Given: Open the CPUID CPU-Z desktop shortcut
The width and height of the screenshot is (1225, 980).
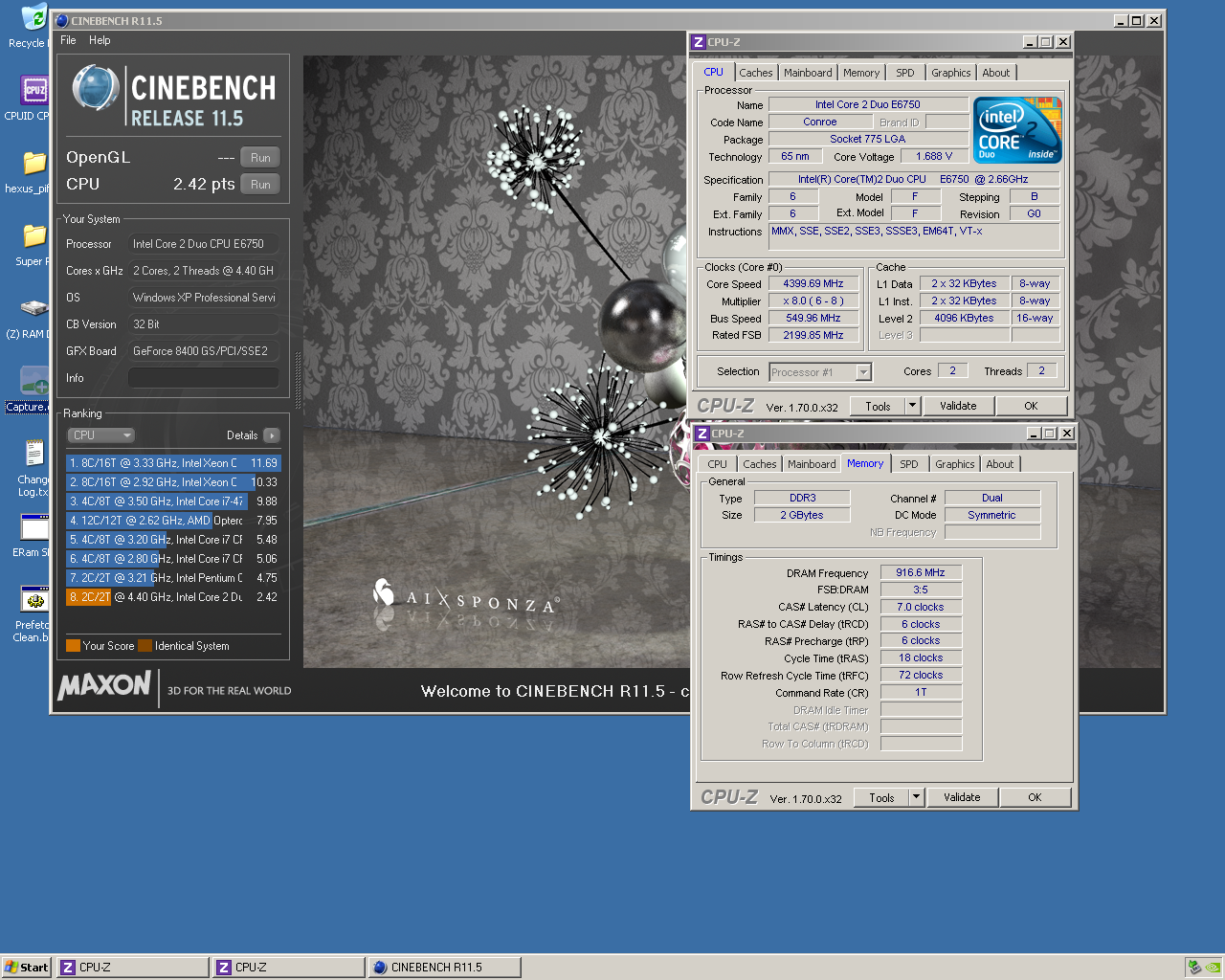Looking at the screenshot, I should (x=34, y=91).
